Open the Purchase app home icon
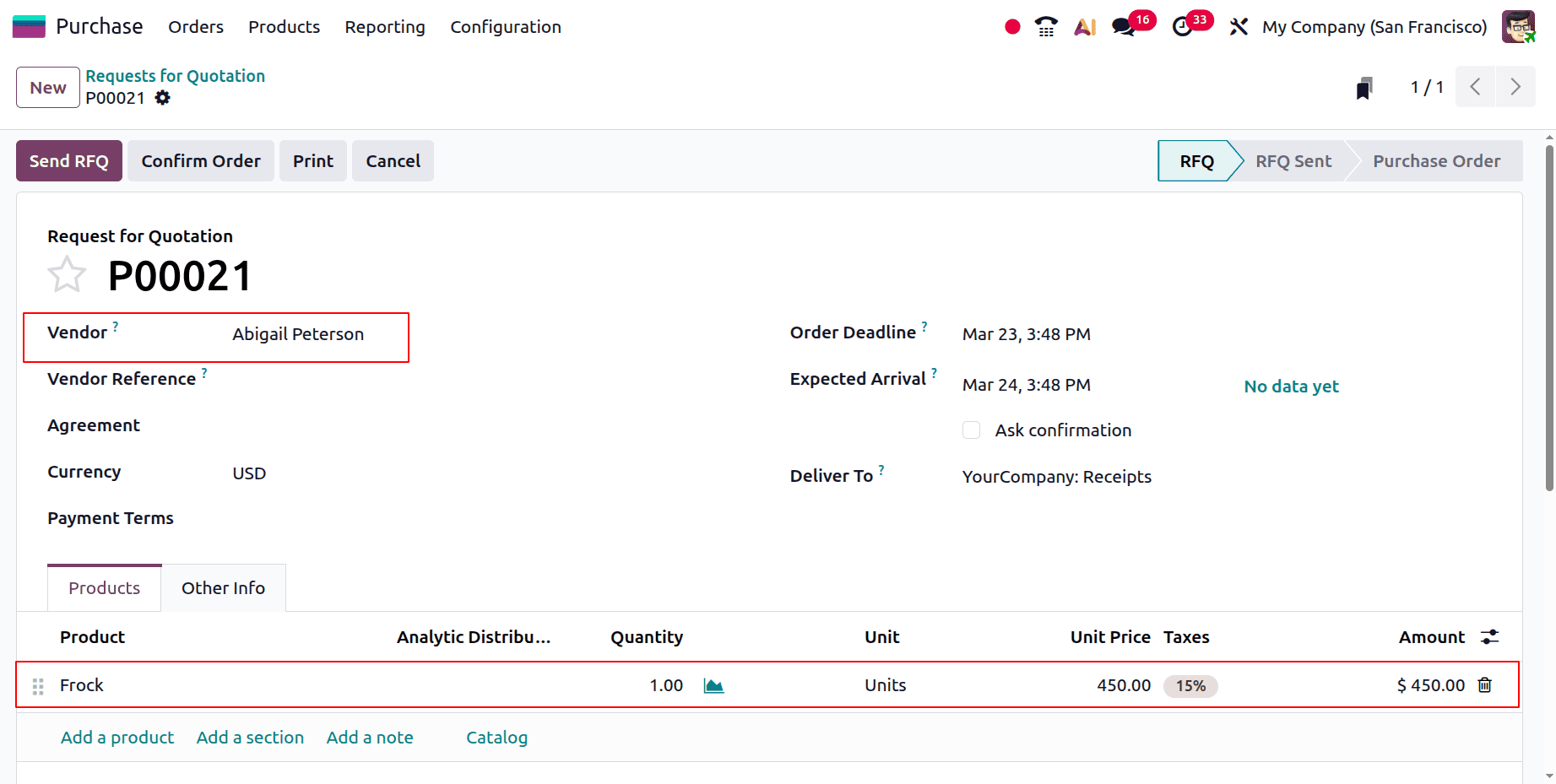 (29, 27)
